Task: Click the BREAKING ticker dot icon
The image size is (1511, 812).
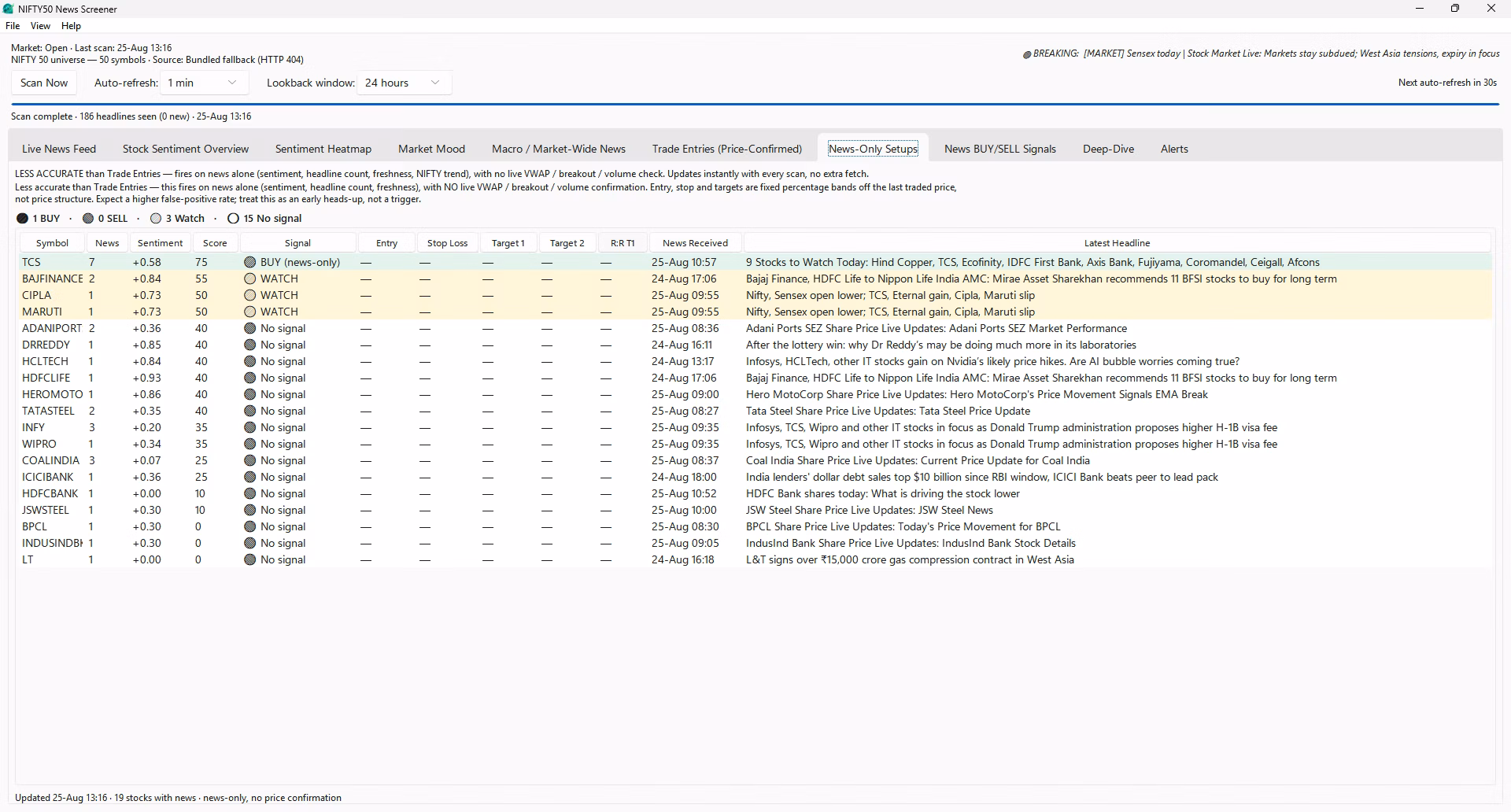Action: click(x=1027, y=54)
